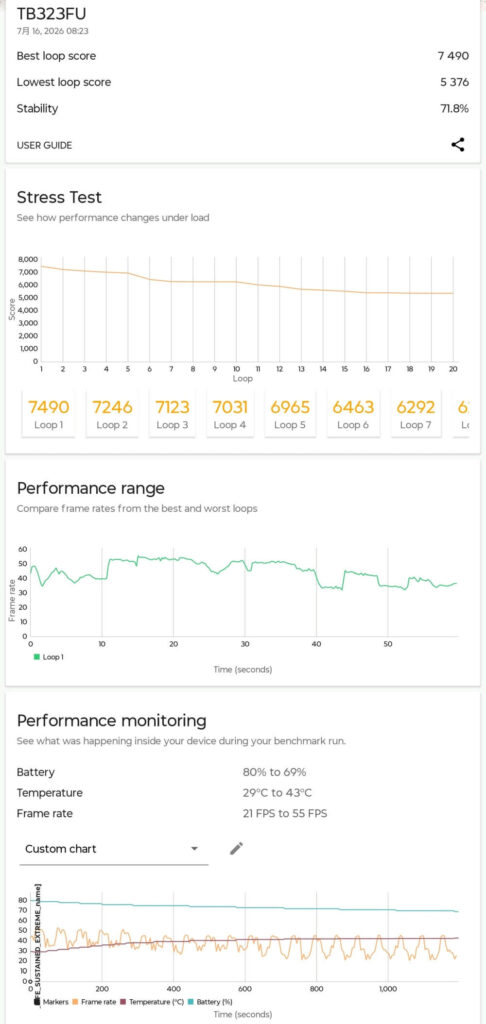Open the Custom chart combo box
The width and height of the screenshot is (486, 1024).
coord(114,849)
